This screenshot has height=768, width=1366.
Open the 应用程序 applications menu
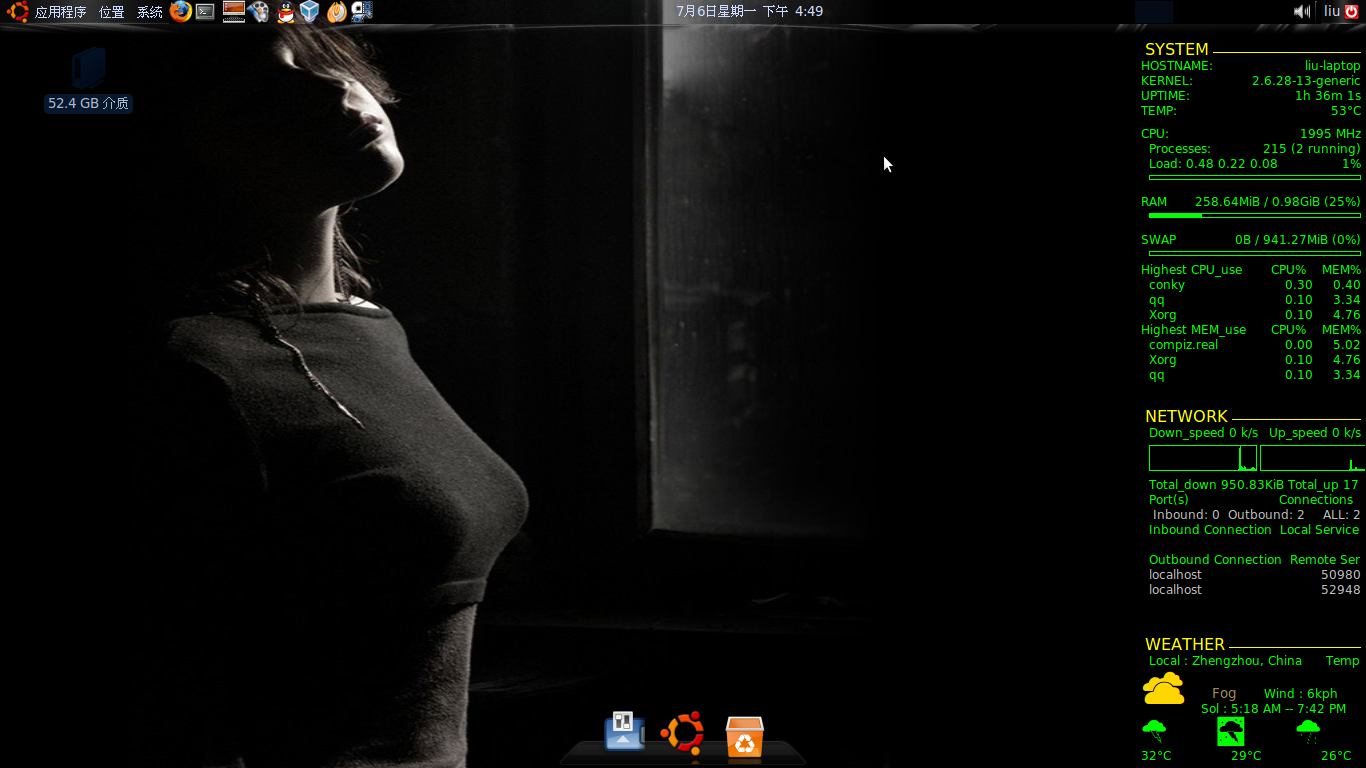(60, 12)
